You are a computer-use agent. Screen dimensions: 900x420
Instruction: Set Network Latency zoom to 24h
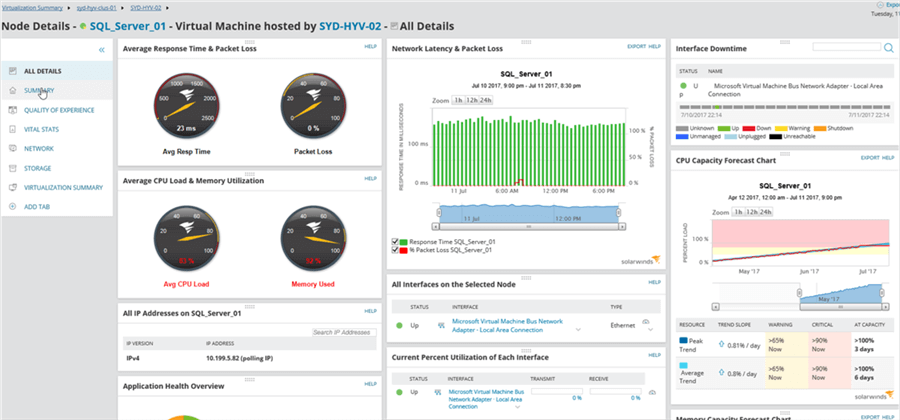[486, 100]
